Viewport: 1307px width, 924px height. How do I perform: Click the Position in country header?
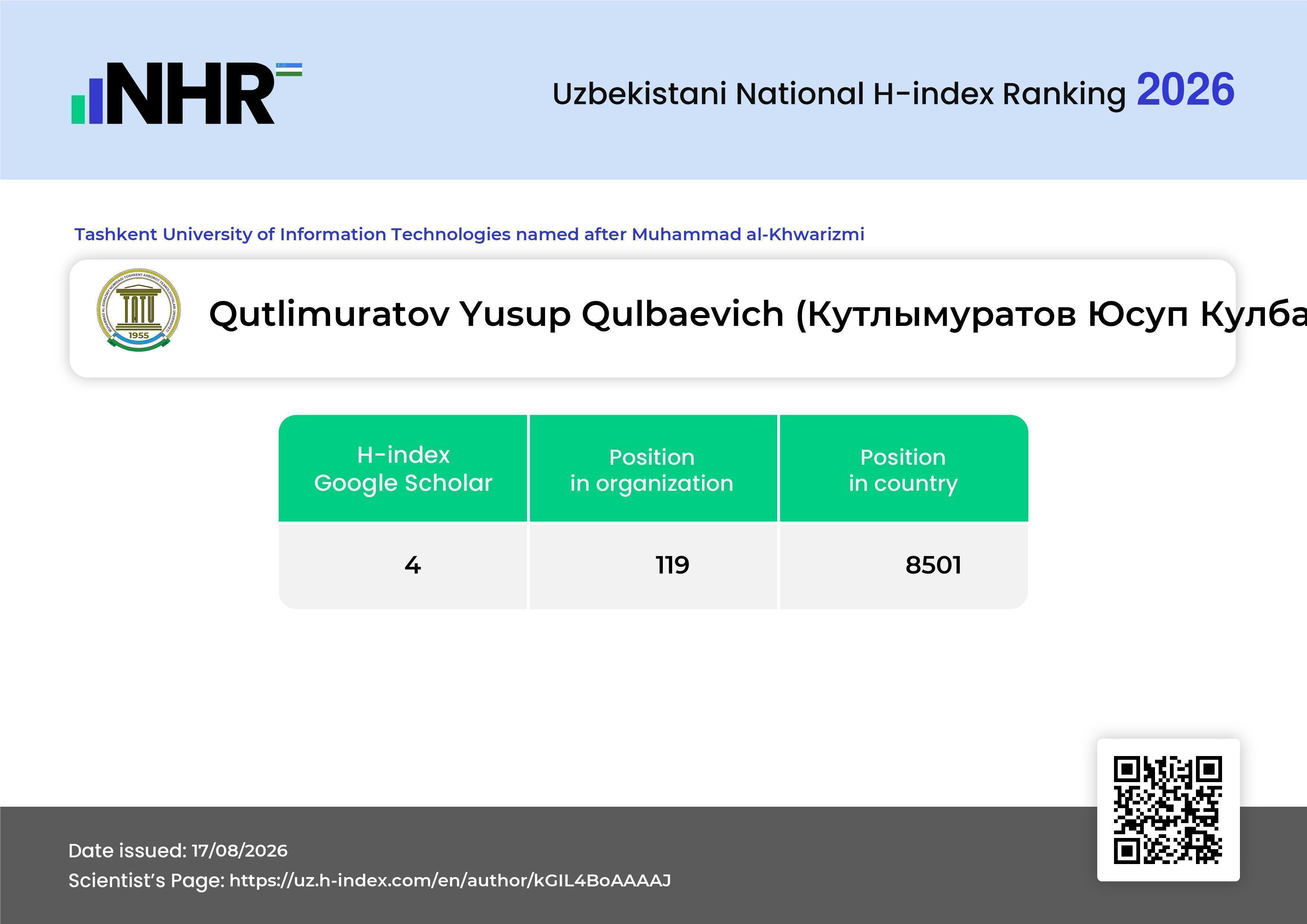[903, 469]
